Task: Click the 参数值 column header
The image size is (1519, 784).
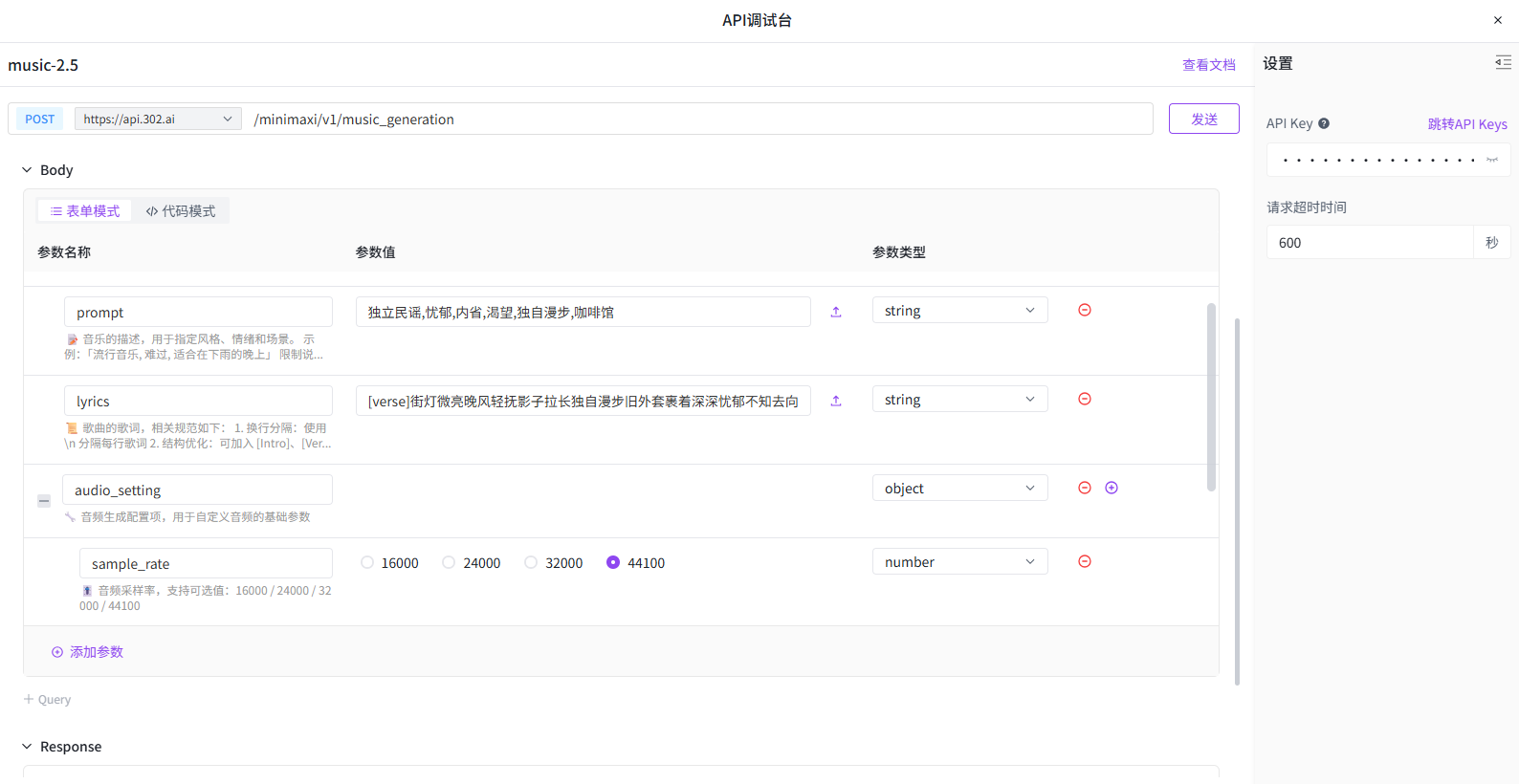Action: (375, 251)
